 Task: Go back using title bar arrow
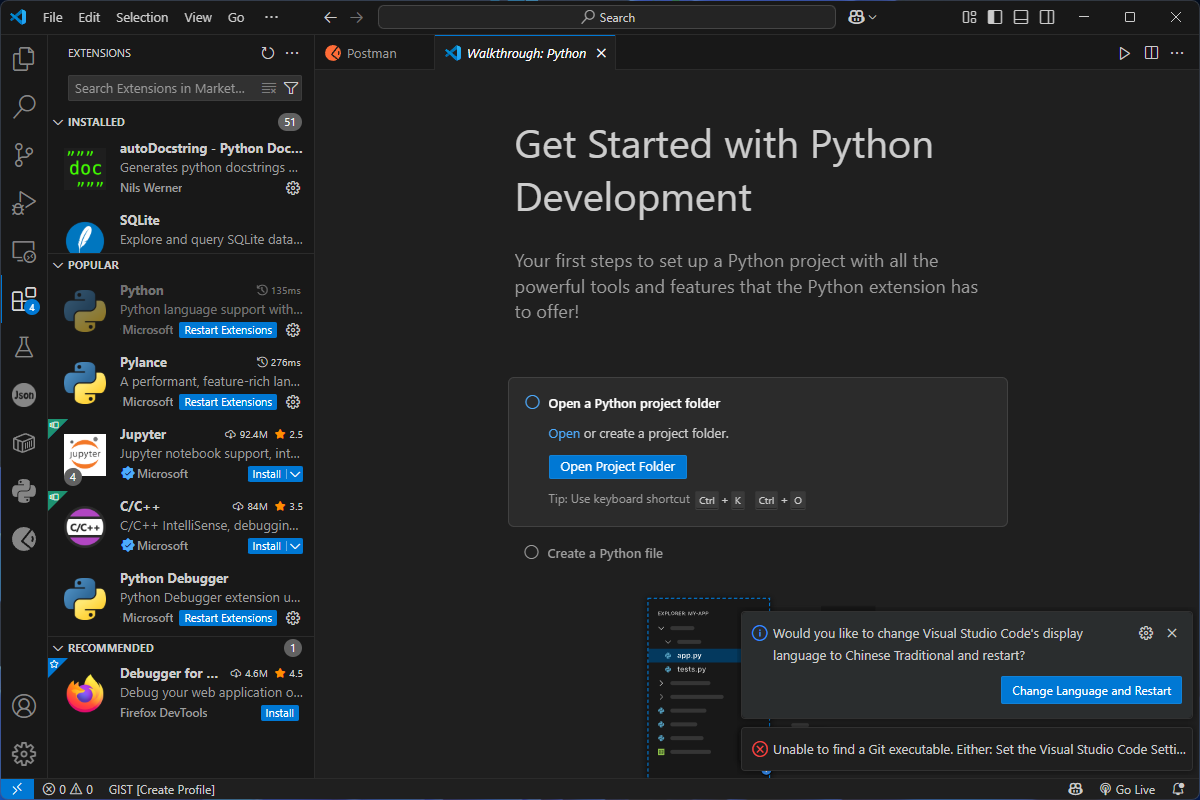pos(331,17)
